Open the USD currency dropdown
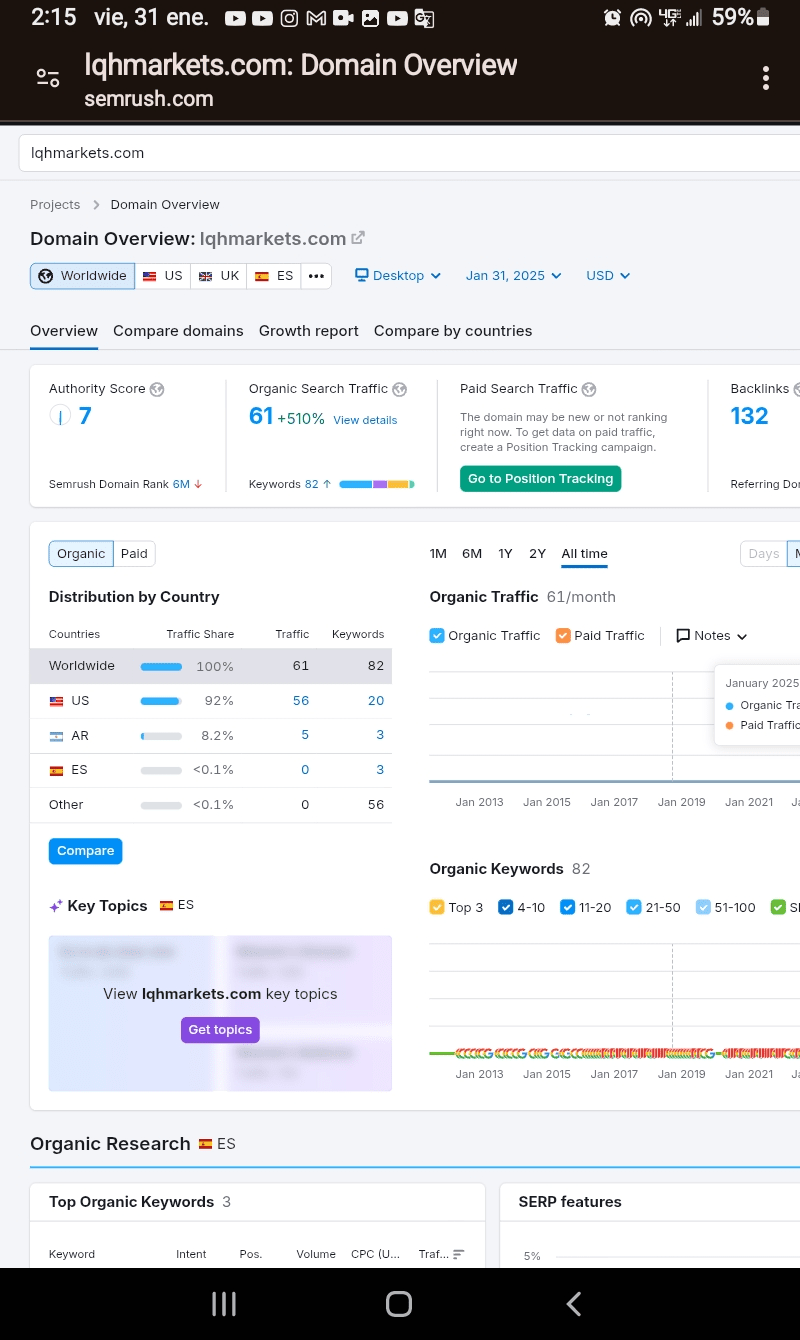This screenshot has width=800, height=1340. click(x=608, y=276)
